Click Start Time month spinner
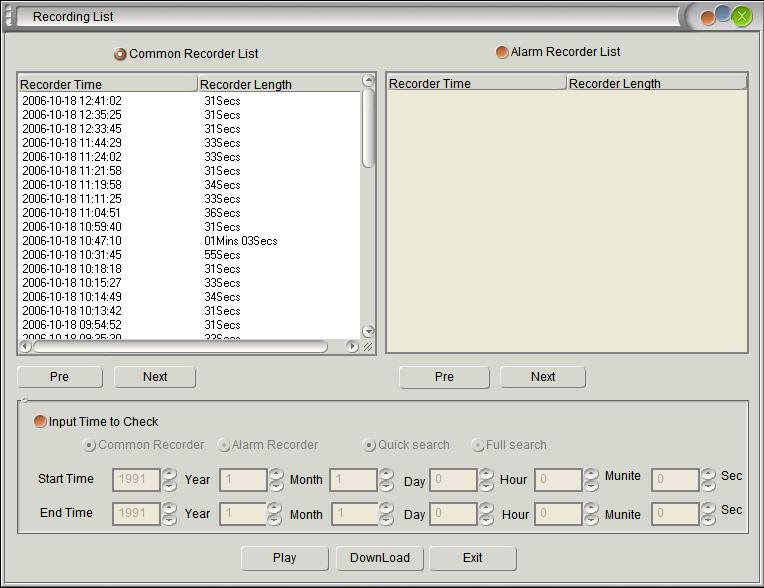Screen dimensions: 764x588 pyautogui.click(x=276, y=480)
